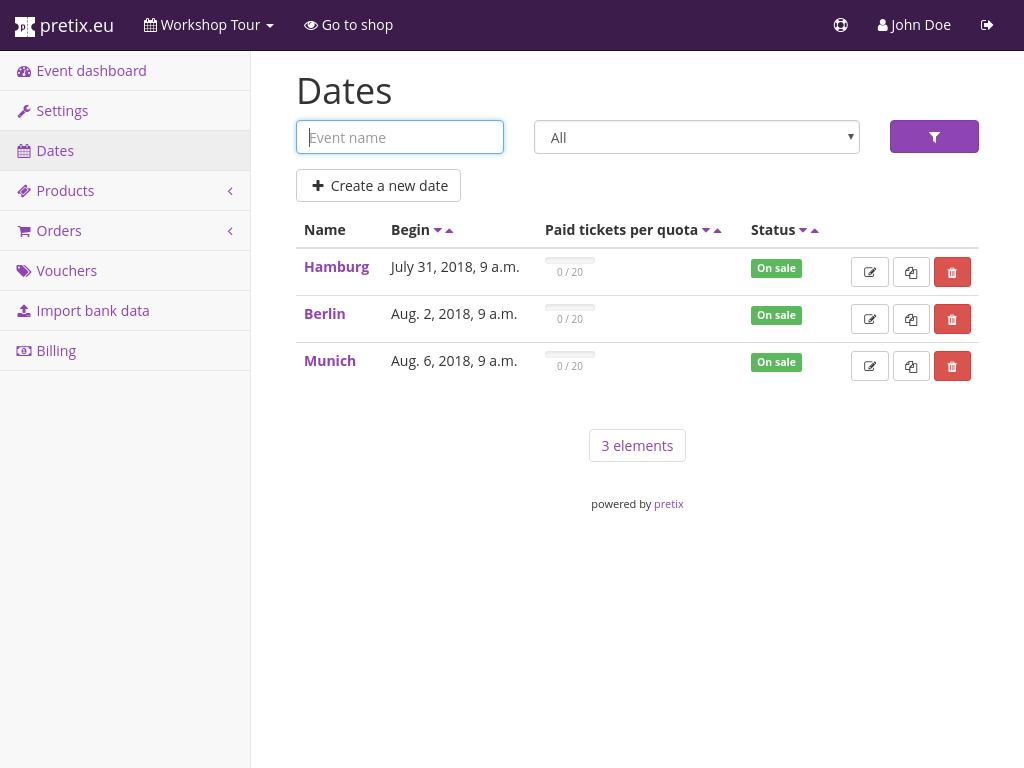Open Settings in sidebar

click(x=125, y=111)
